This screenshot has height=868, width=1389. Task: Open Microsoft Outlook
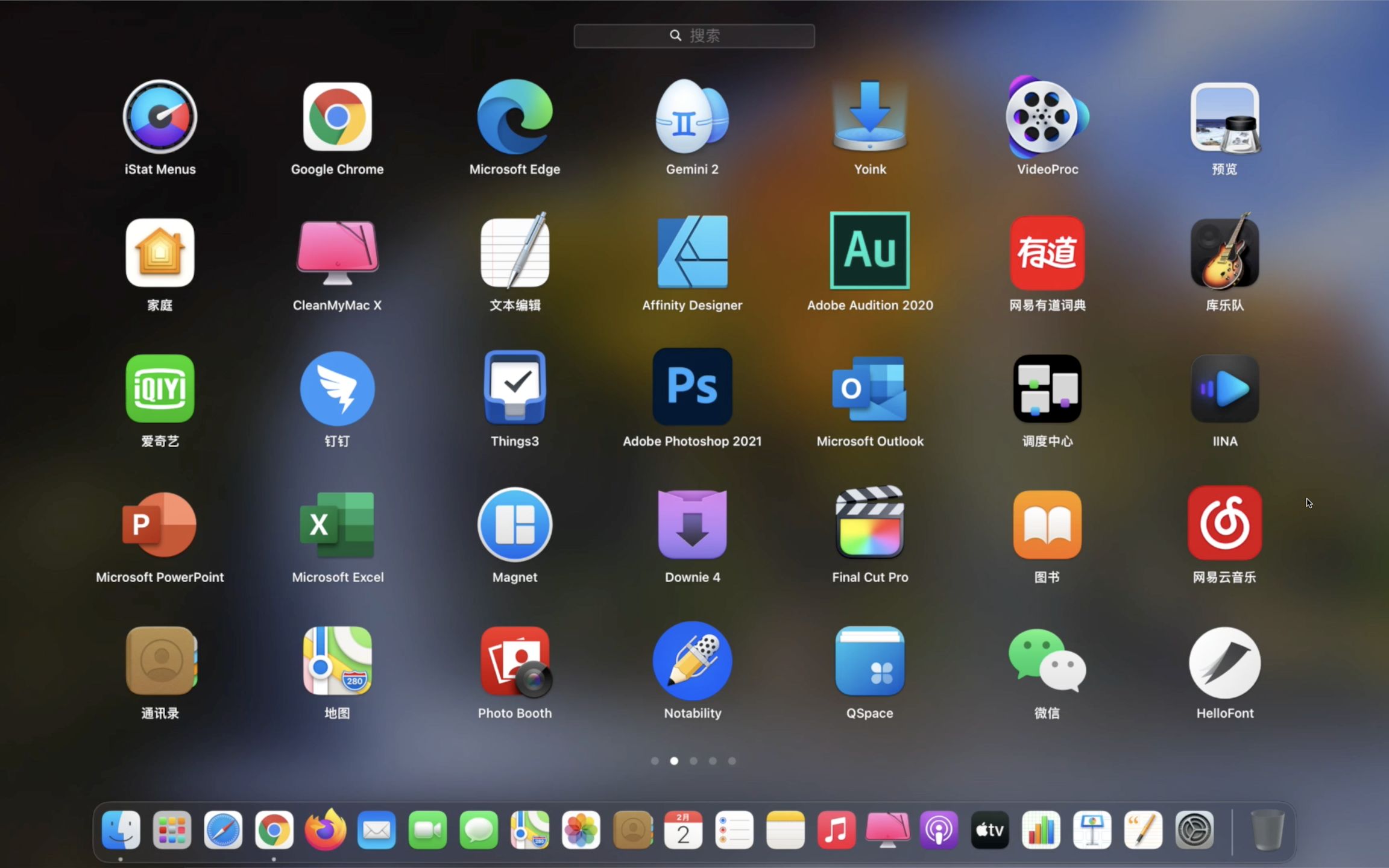[x=870, y=388]
